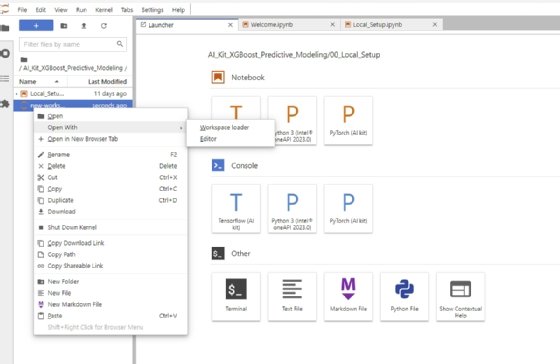The height and width of the screenshot is (364, 560).
Task: Launch Python 3 oneAPI console card
Action: tap(292, 209)
